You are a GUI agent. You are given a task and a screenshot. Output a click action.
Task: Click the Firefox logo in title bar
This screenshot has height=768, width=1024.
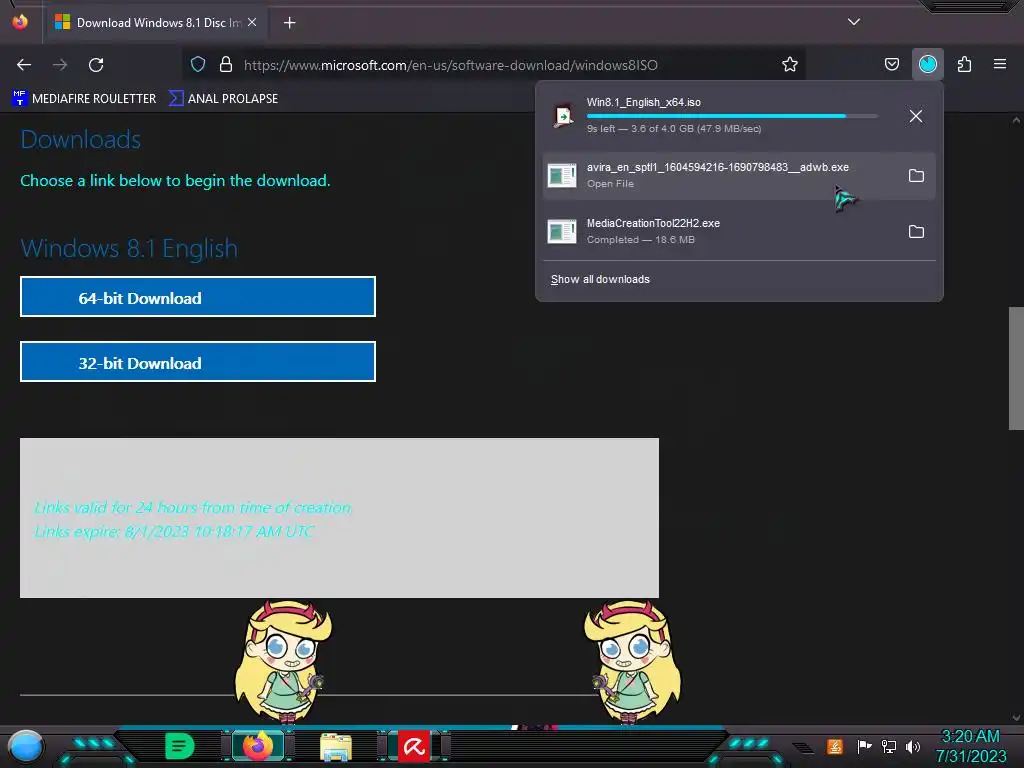[20, 22]
